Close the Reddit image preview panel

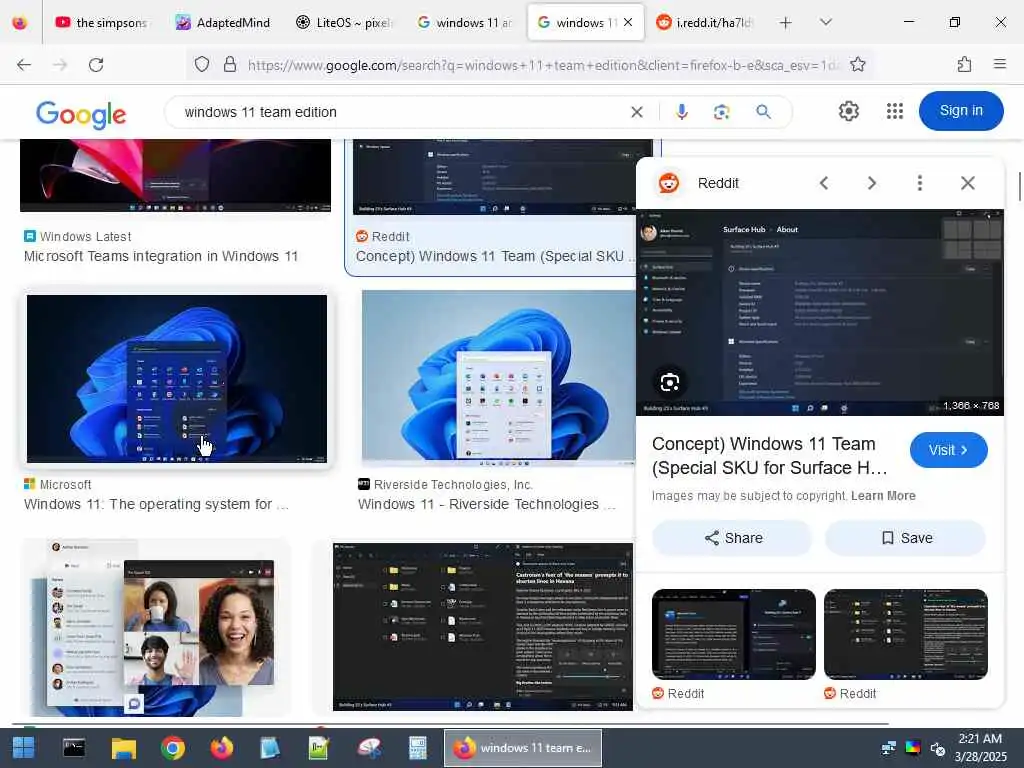[968, 184]
